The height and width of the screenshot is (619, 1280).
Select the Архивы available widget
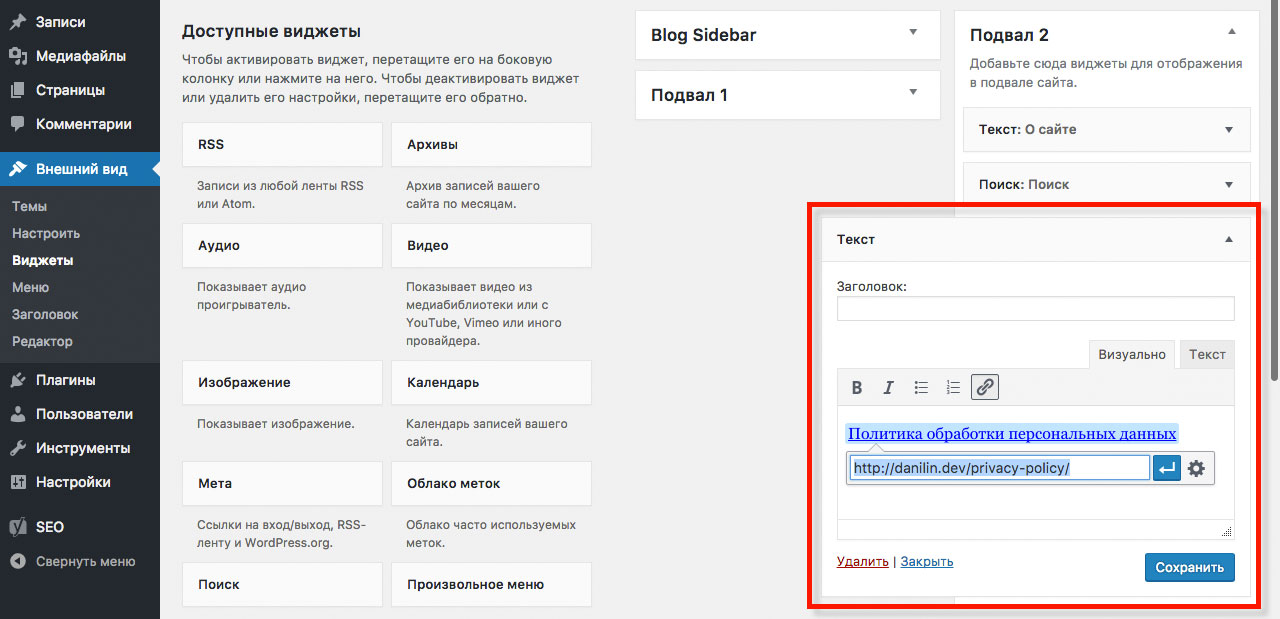[x=491, y=144]
